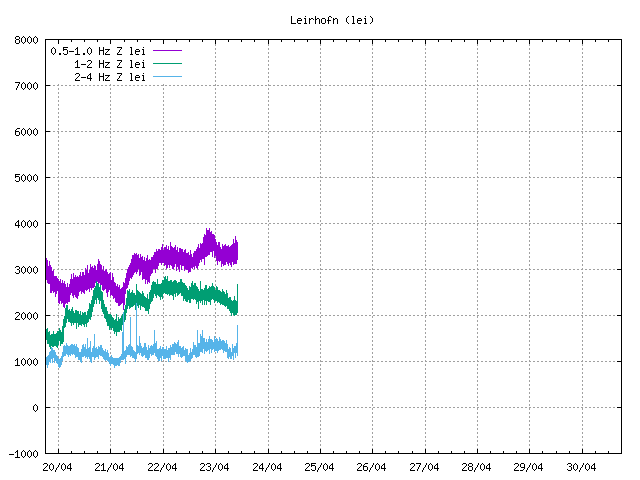640x480 pixels.
Task: Click the green legend line sample
Action: 167,64
